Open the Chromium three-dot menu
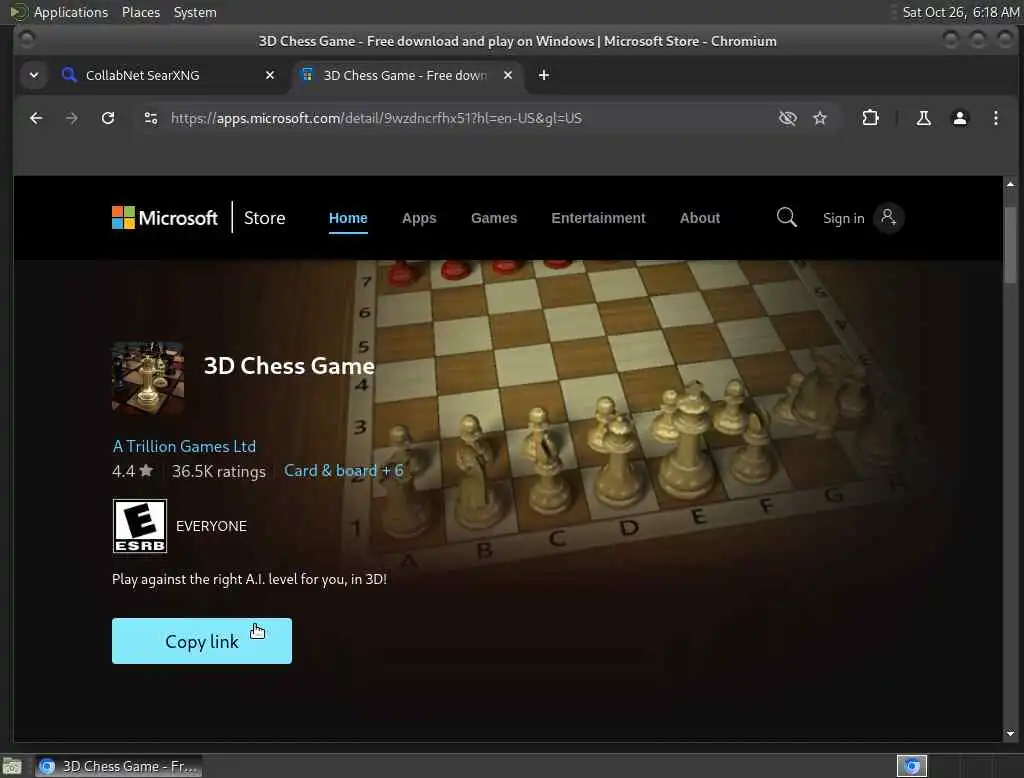Screen dimensions: 1024x778 pos(995,118)
